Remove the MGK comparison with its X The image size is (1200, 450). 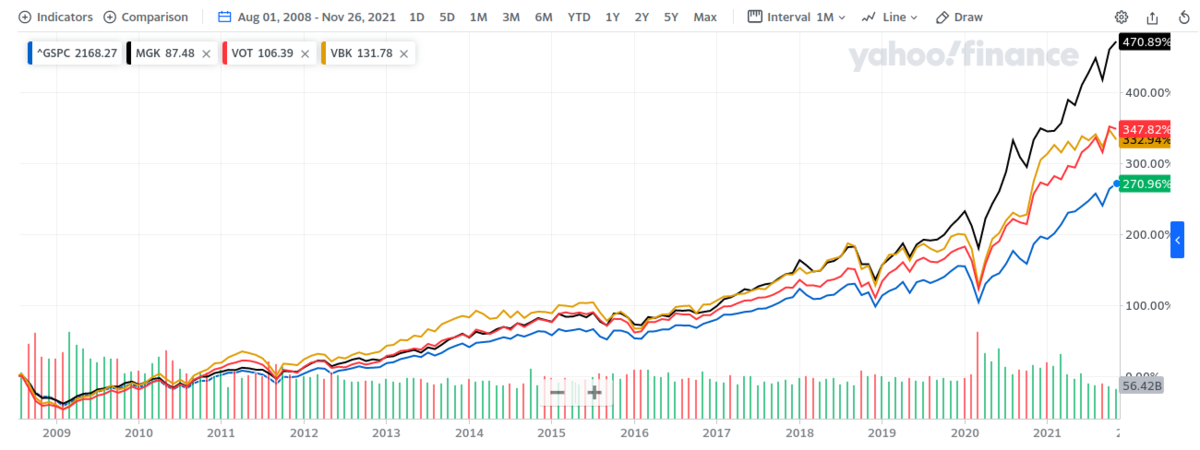(x=205, y=53)
